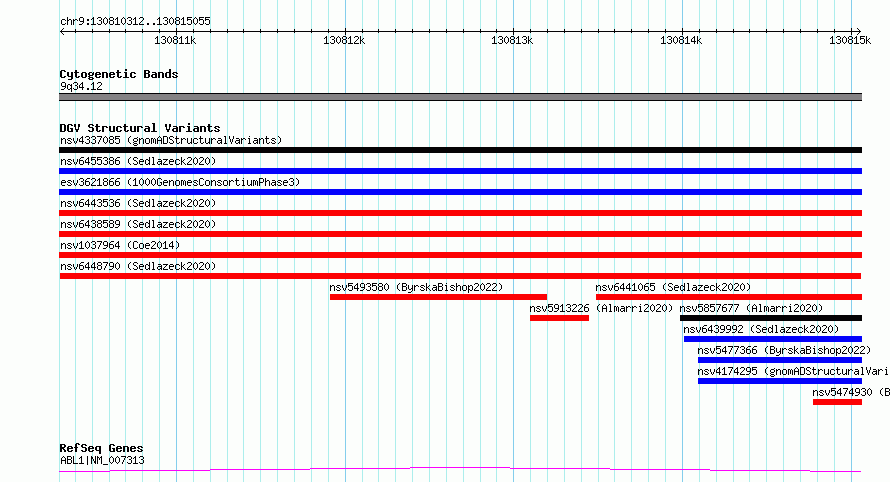The height and width of the screenshot is (482, 890).
Task: Open the nsv5493580 (ByrskaBishop2022) label
Action: [416, 287]
